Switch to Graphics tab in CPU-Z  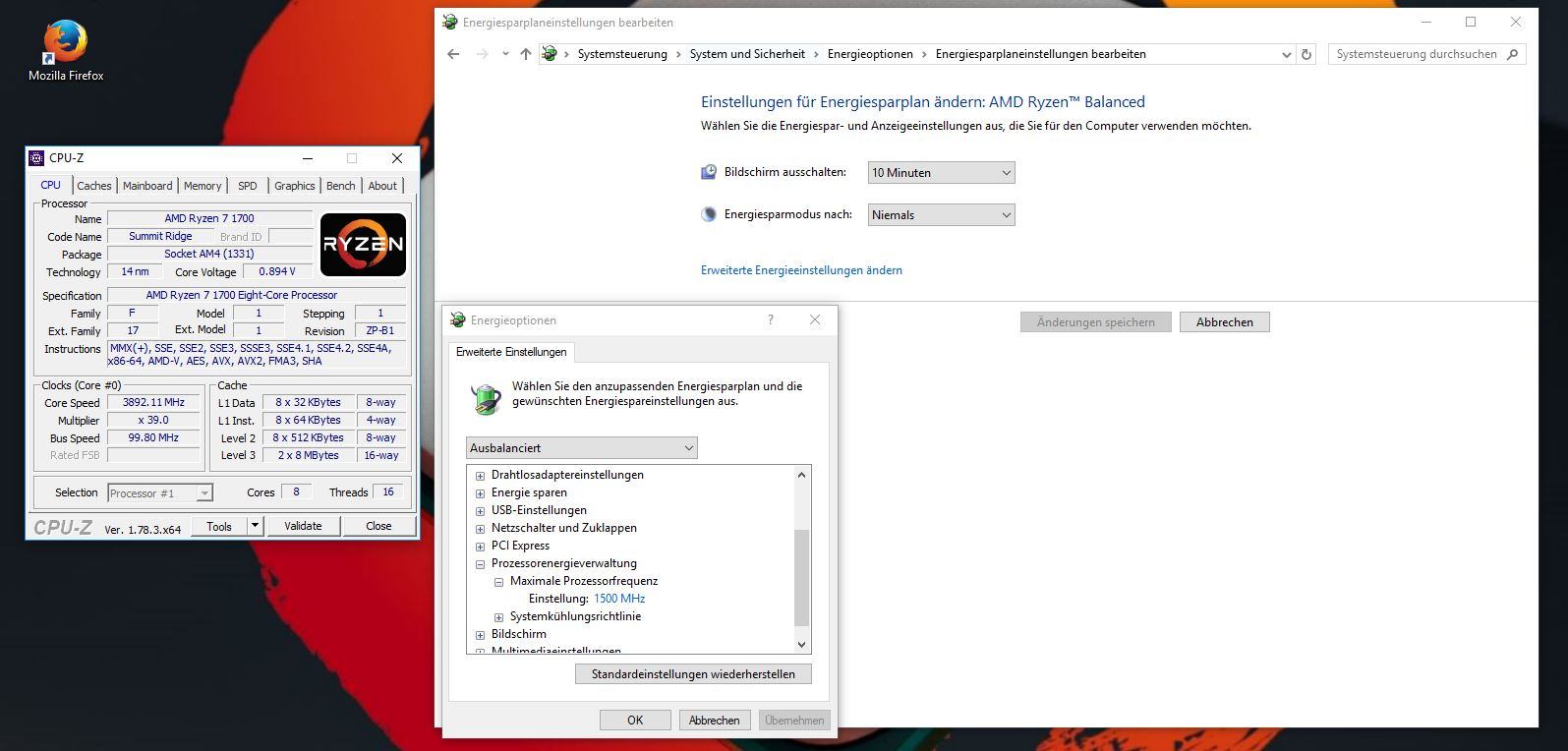point(295,186)
